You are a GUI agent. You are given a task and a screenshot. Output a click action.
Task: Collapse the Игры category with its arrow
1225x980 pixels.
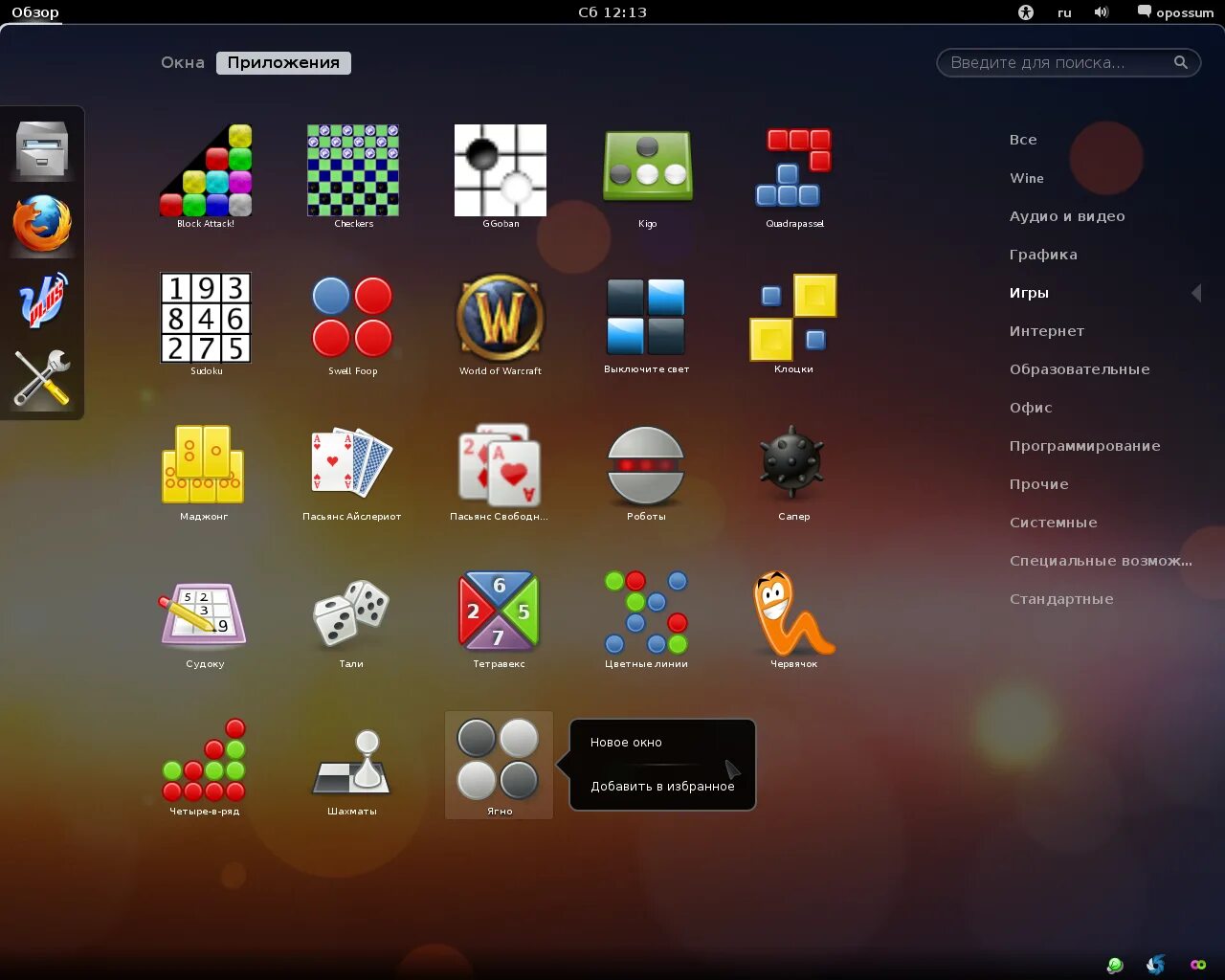[x=1197, y=293]
